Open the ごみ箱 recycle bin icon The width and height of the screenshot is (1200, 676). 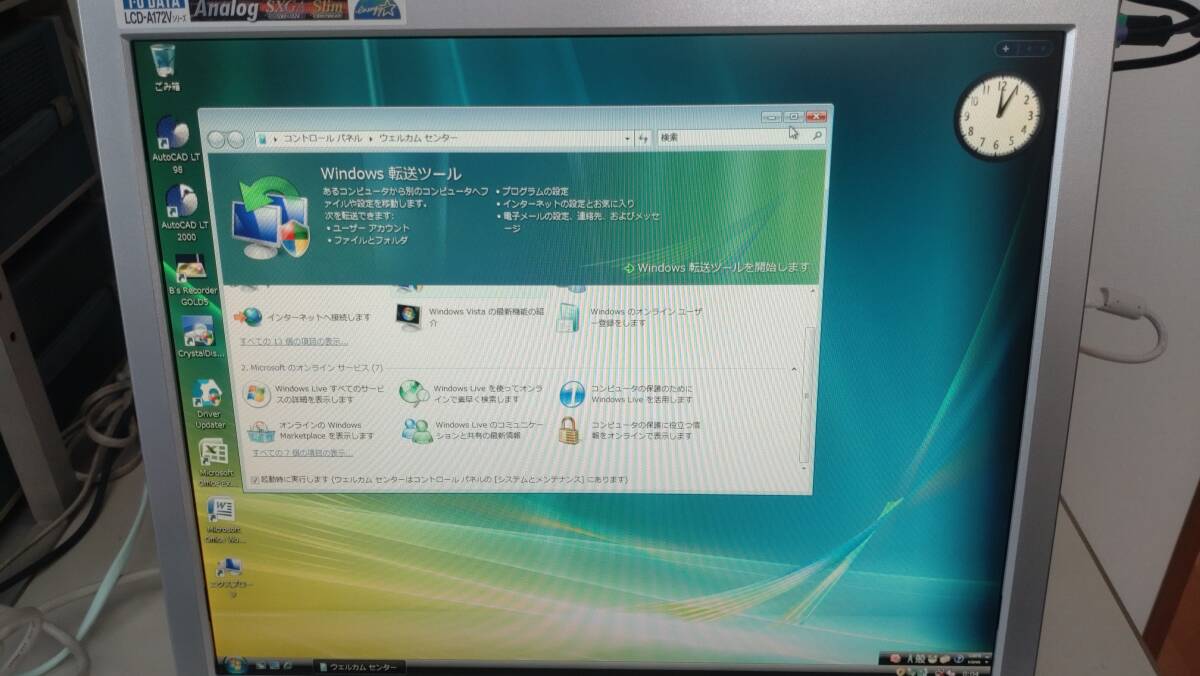tap(165, 67)
